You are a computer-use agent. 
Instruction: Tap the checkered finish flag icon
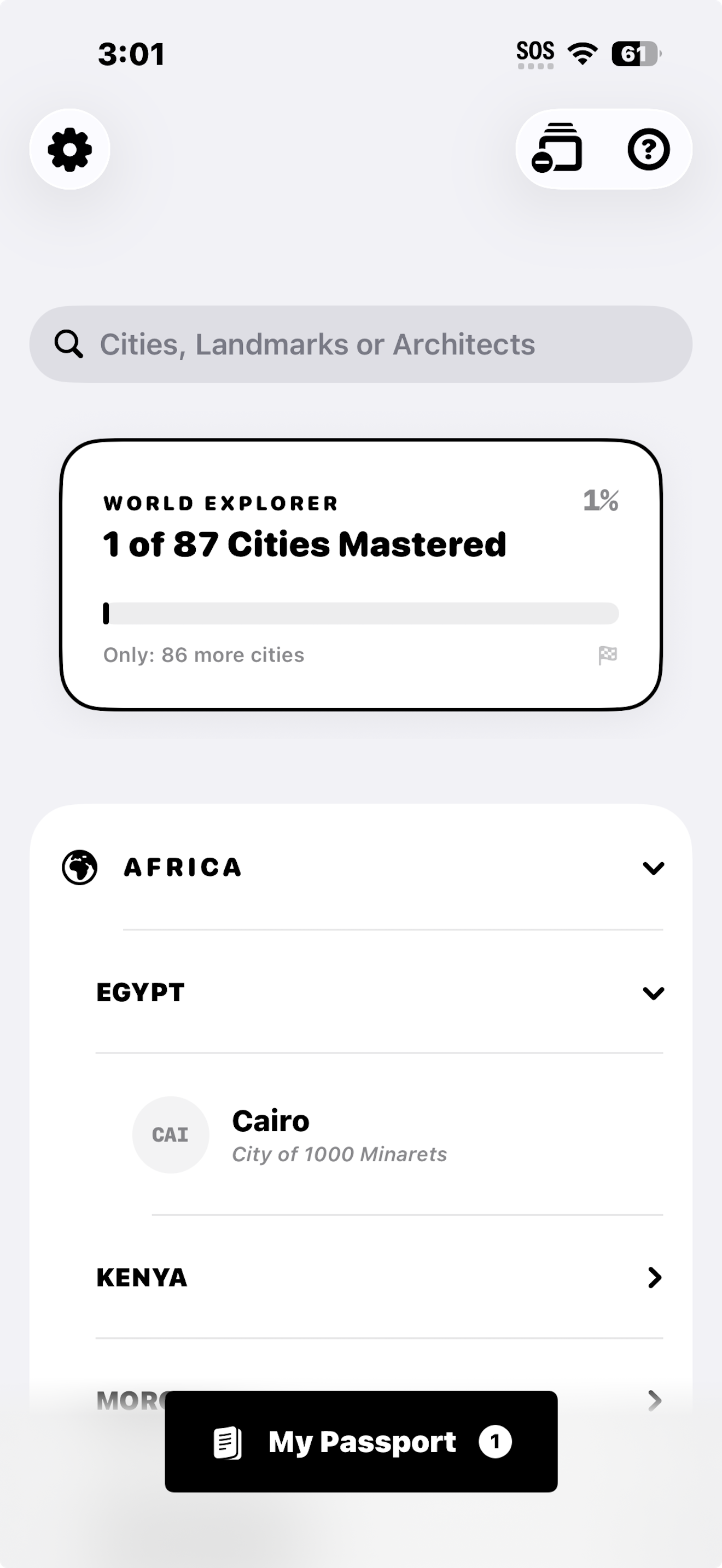(x=608, y=656)
